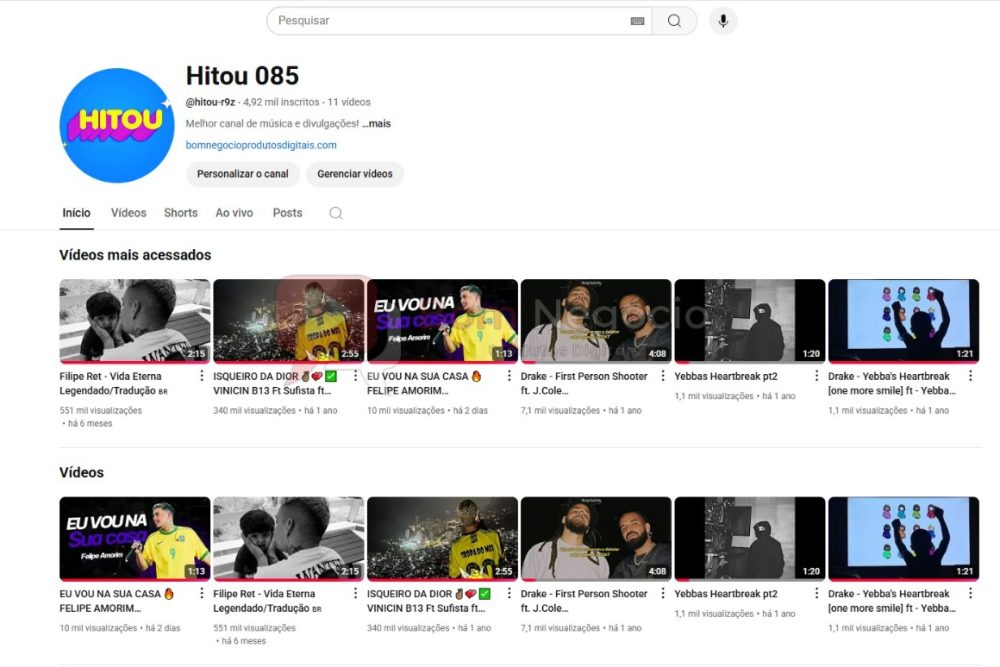Open the Yebbas Heartbreak pt2 title in the Vídeos section
The height and width of the screenshot is (667, 1000).
coord(726,594)
